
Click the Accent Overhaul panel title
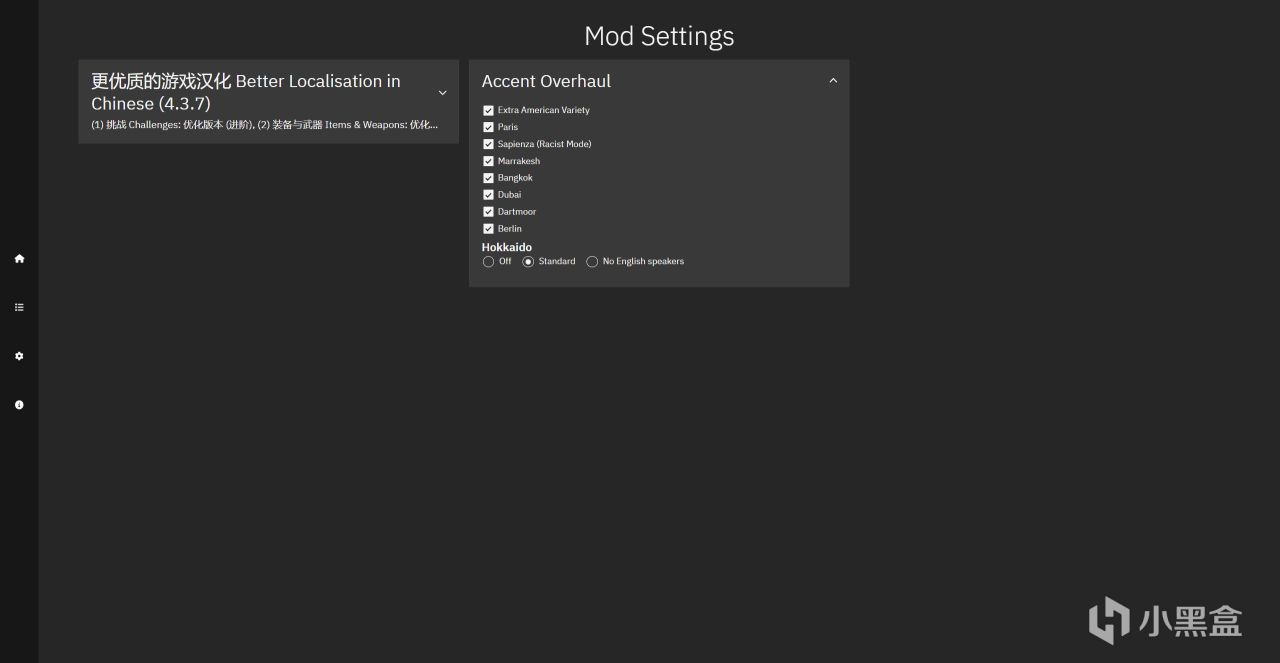(546, 81)
